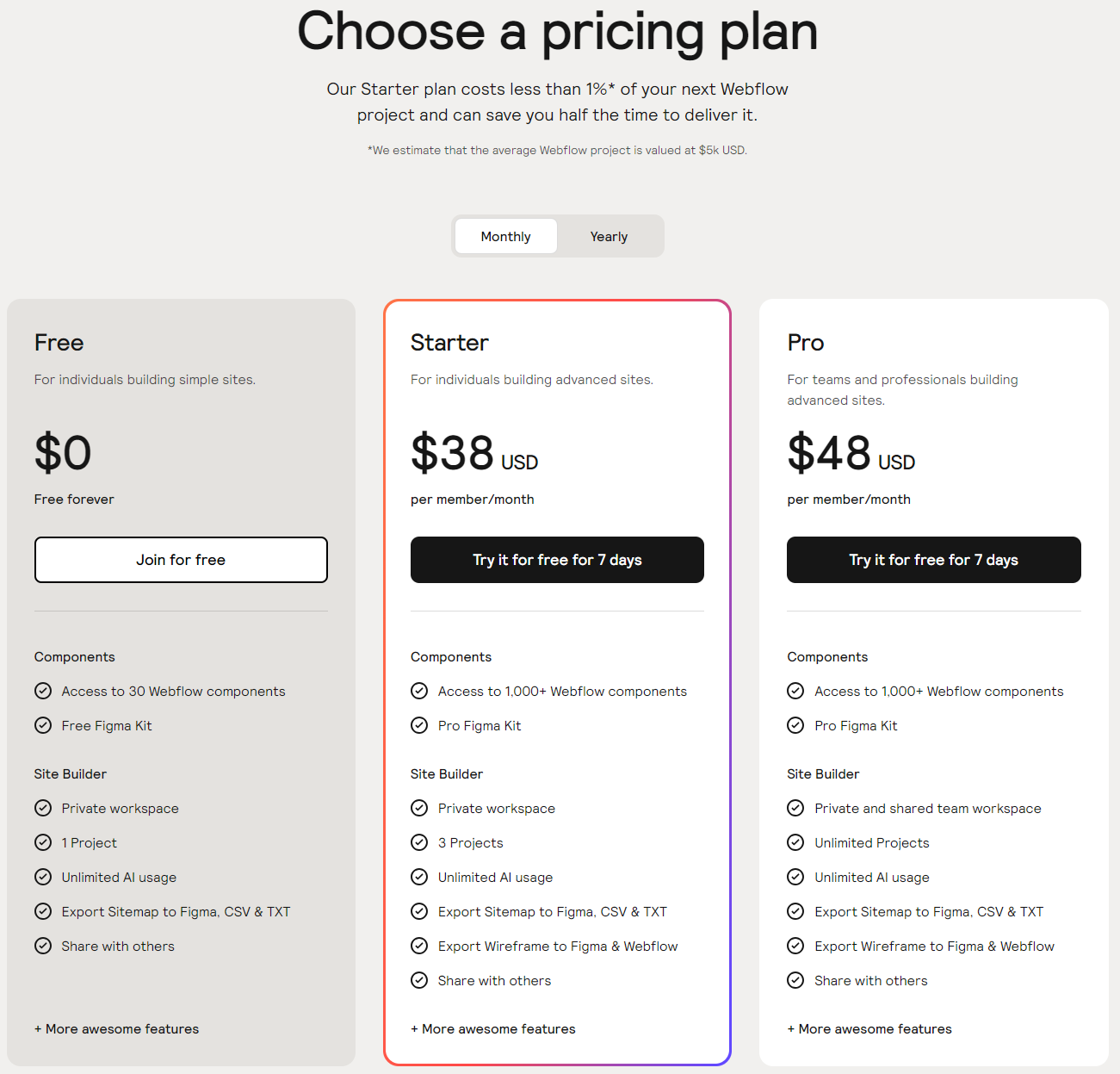1120x1074 pixels.
Task: Select the Monthly billing option
Action: [506, 236]
